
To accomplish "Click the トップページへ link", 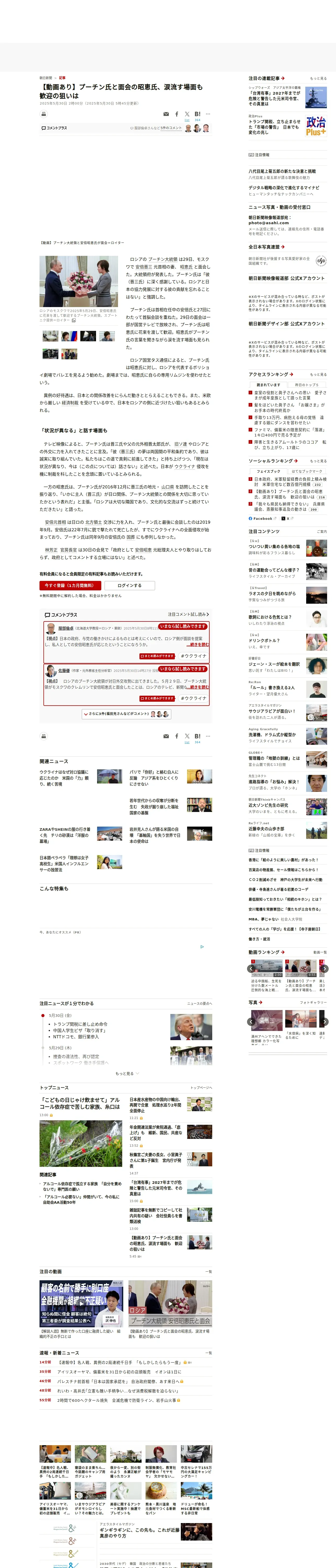I will click(201, 1088).
